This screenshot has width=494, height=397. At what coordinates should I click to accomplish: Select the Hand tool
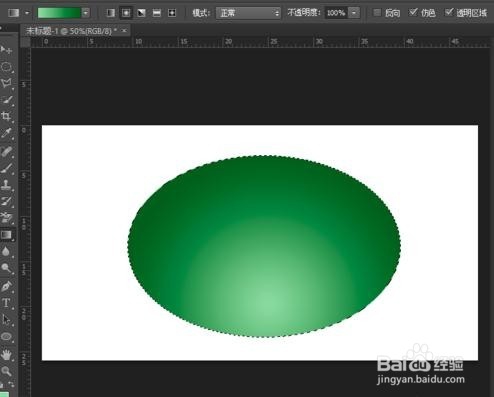(6, 355)
